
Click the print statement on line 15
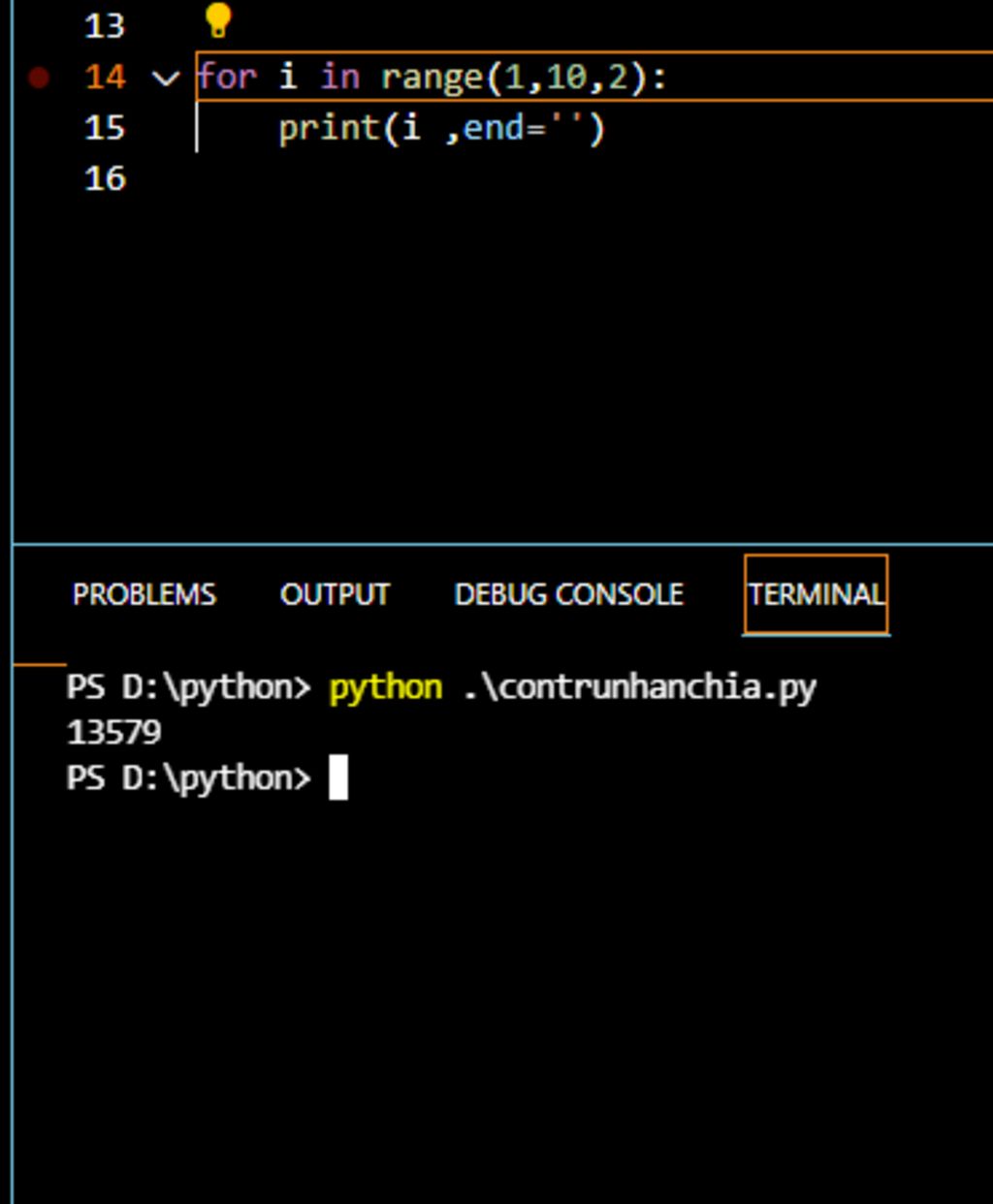(330, 128)
